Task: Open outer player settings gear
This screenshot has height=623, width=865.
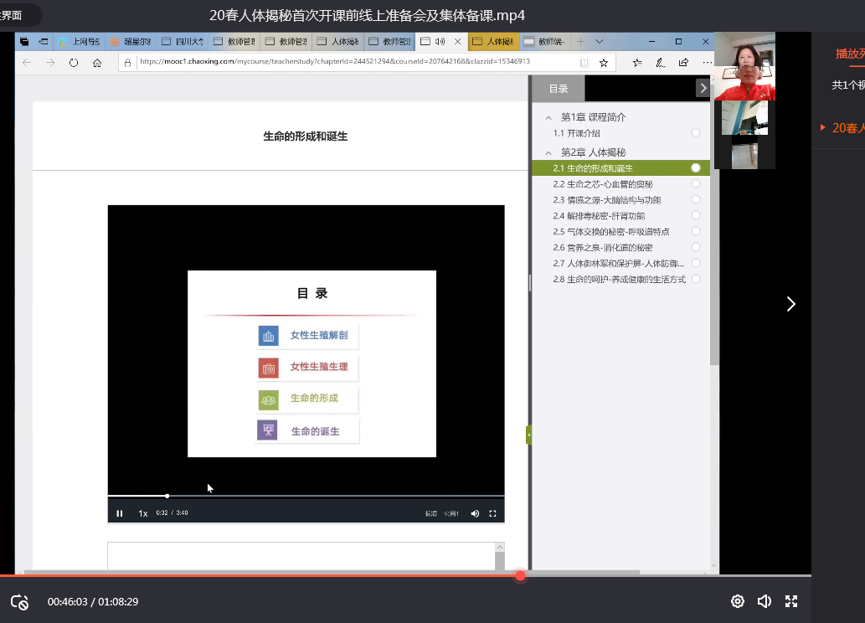Action: (737, 601)
